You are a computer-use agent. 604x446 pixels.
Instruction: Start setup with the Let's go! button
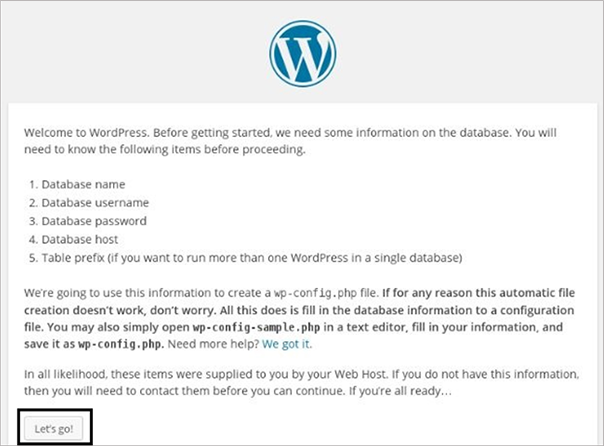54,428
